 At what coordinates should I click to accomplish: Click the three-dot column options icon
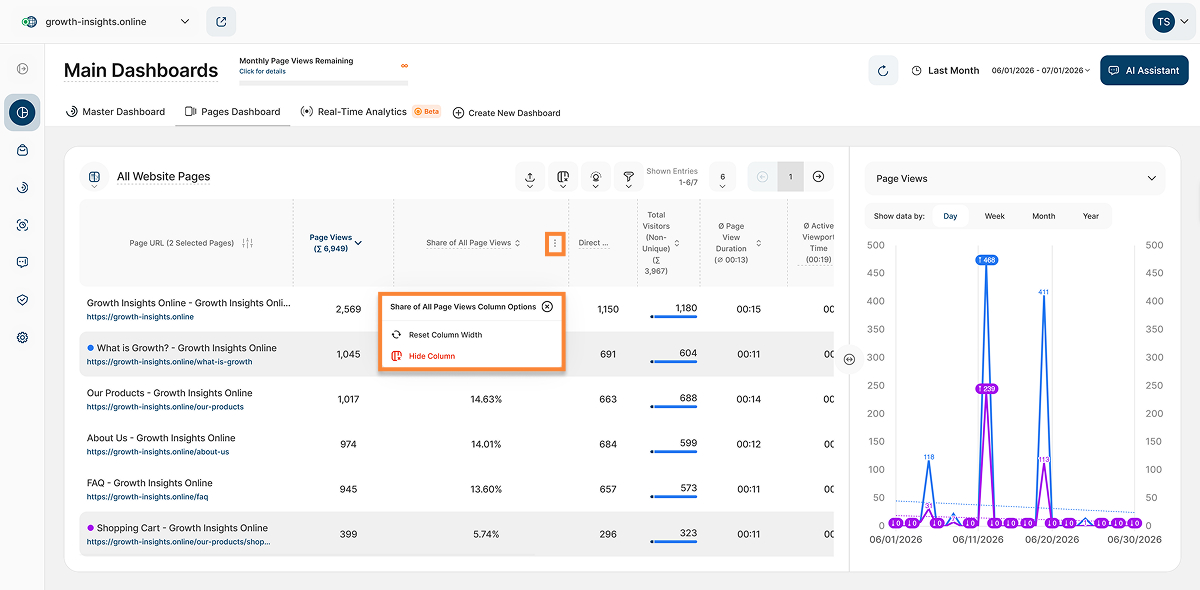555,243
